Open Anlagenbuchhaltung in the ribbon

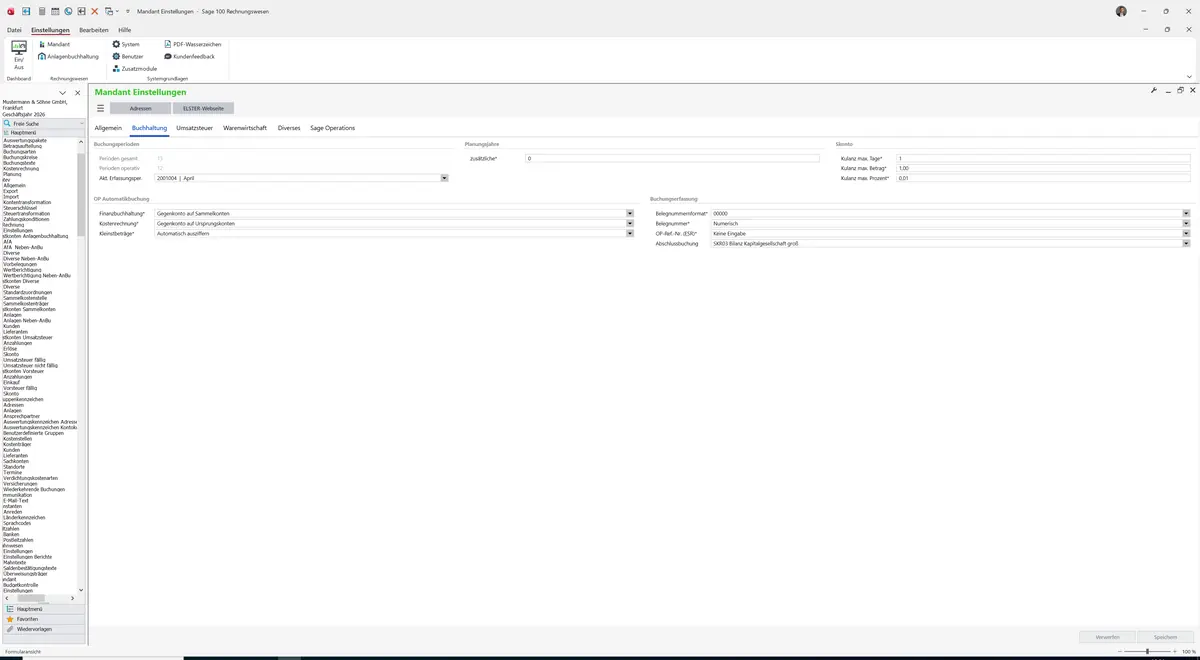(x=69, y=57)
